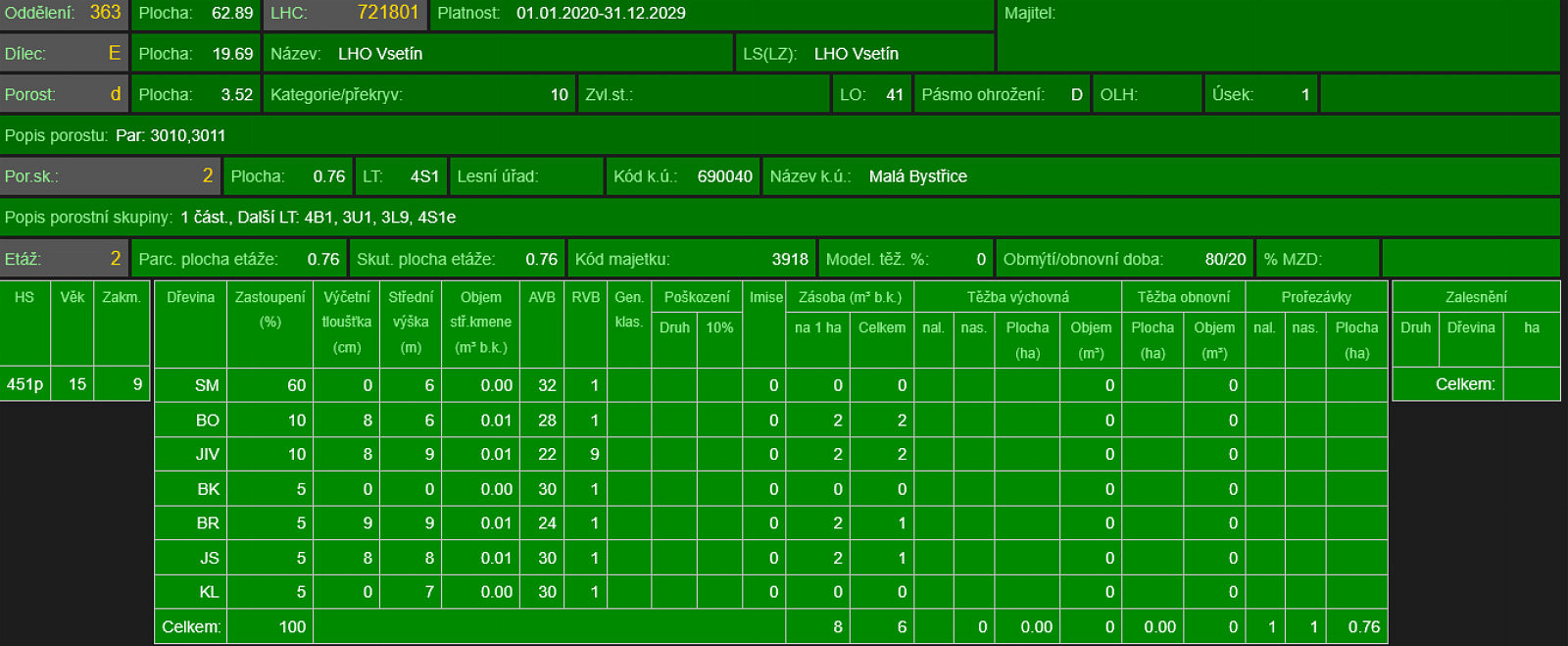Screen dimensions: 1568x646
Task: Select the Kategorie/překryv field
Action: (x=419, y=94)
